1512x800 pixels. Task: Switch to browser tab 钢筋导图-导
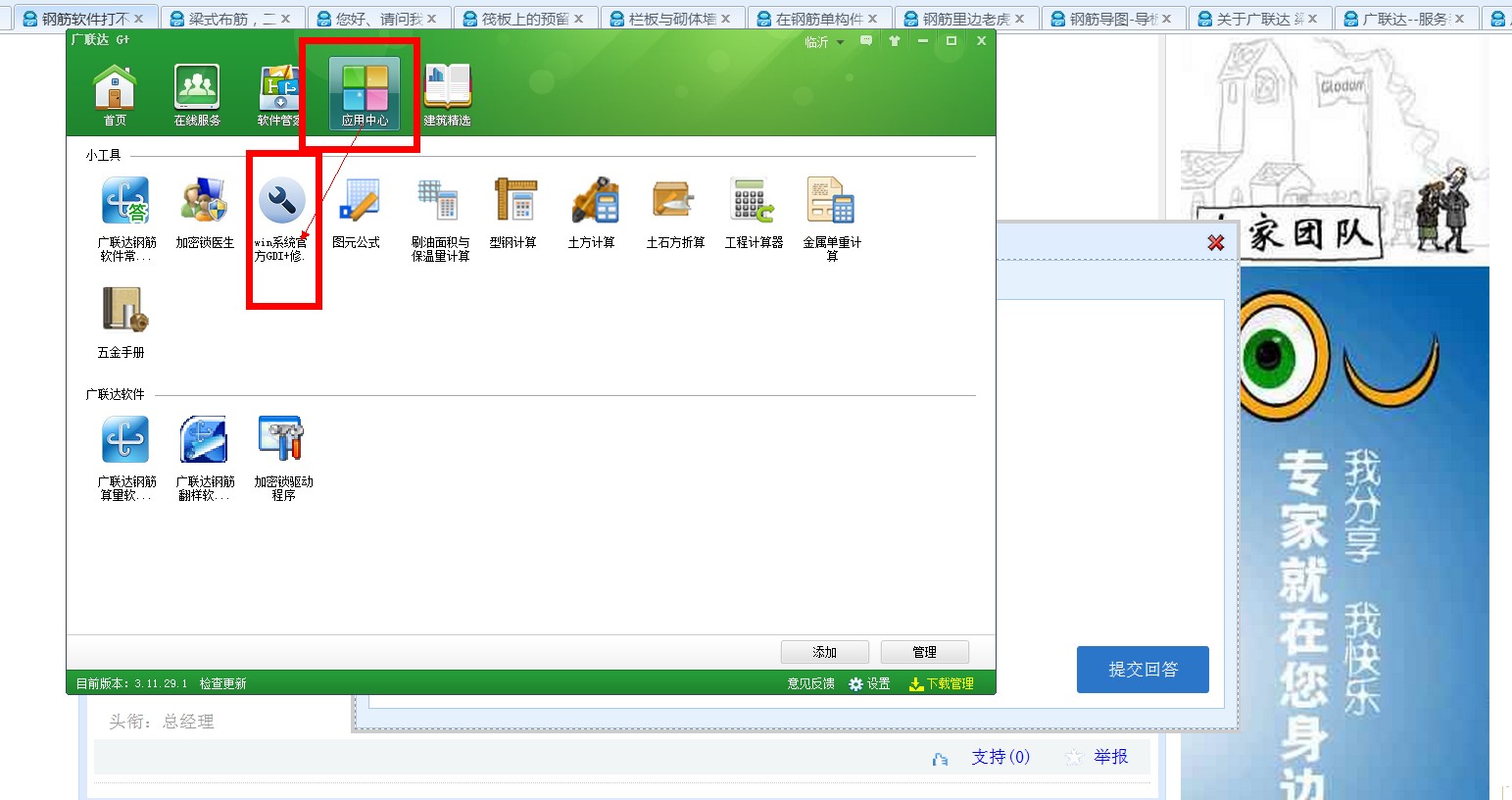pyautogui.click(x=1113, y=19)
